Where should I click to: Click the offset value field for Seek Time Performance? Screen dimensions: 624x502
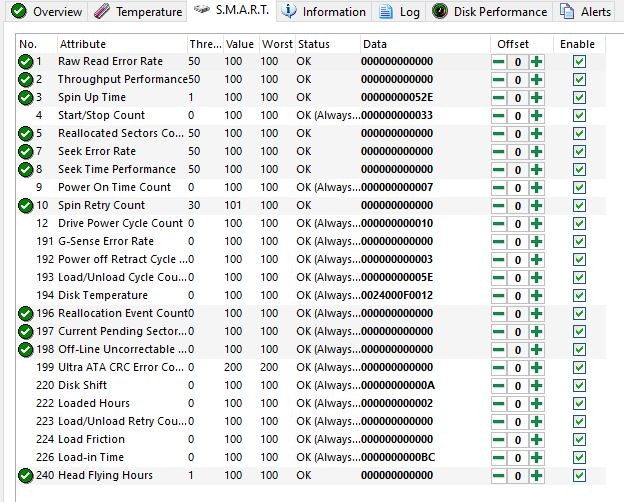518,170
